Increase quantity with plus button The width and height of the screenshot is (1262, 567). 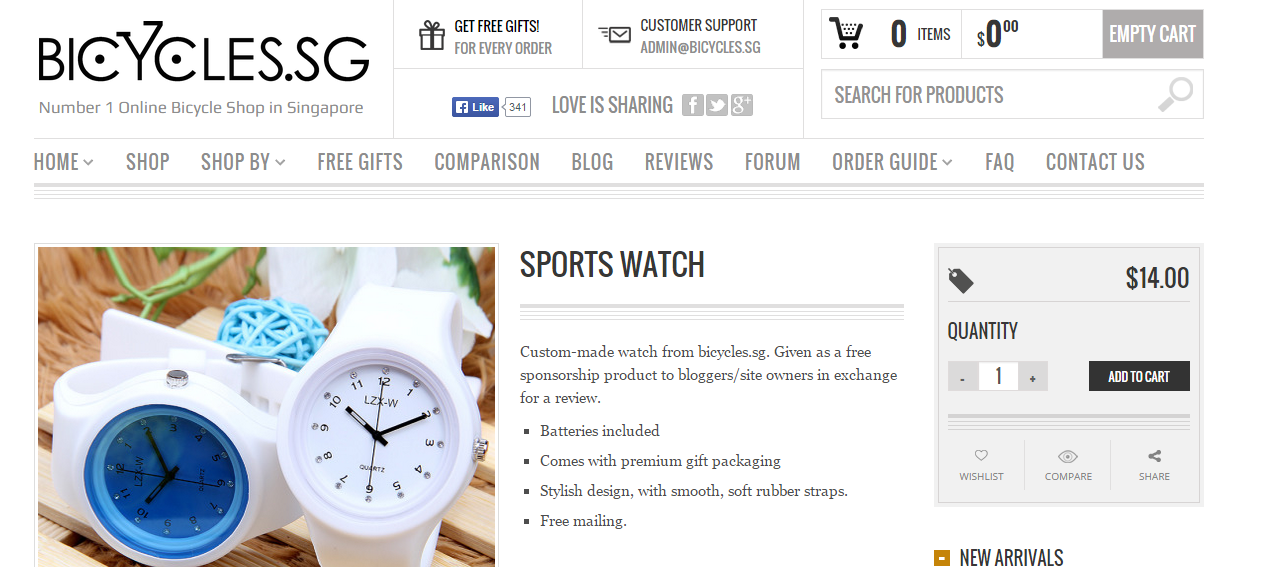(x=1033, y=377)
